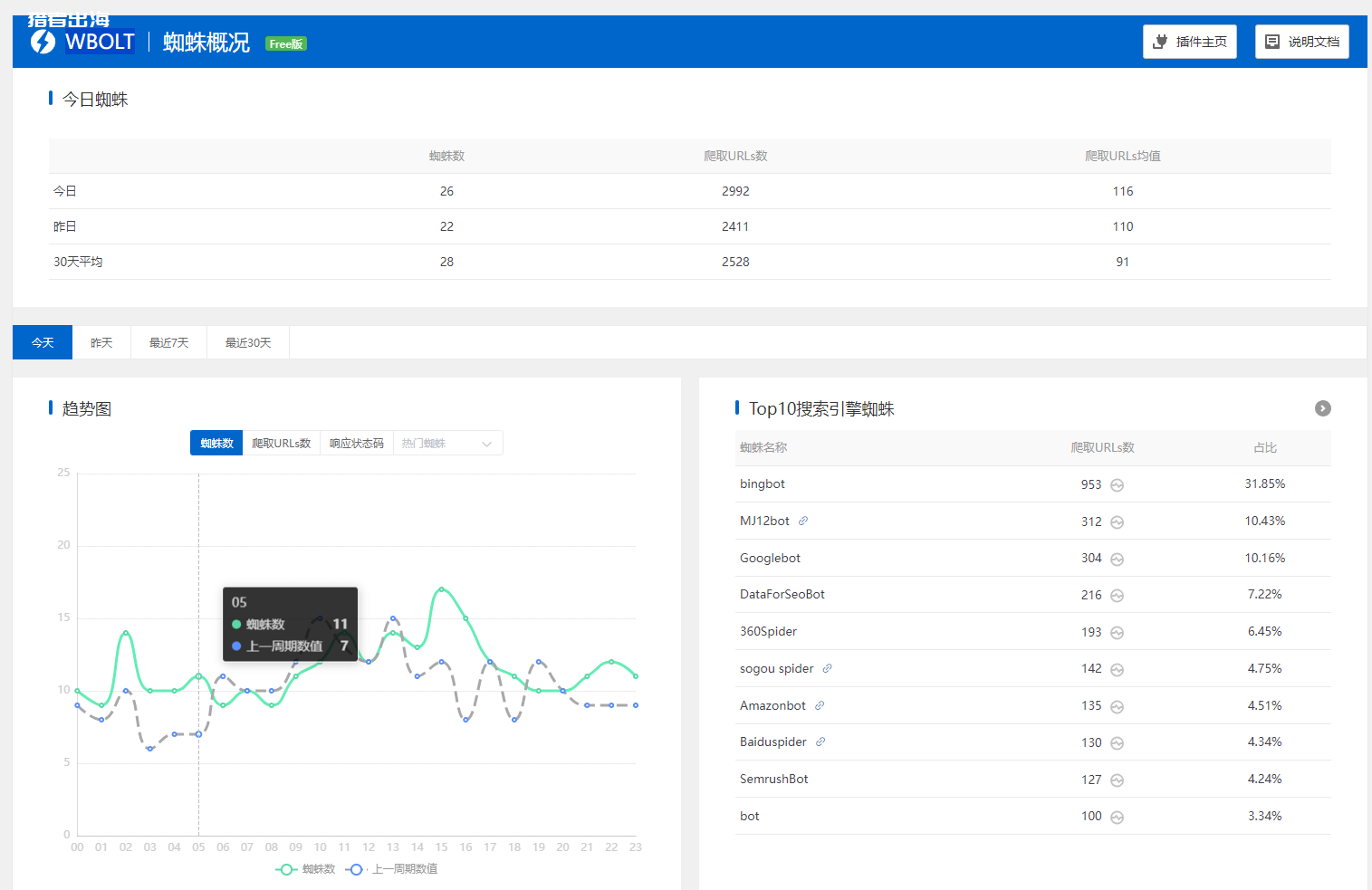Image resolution: width=1372 pixels, height=890 pixels.
Task: Open the link icon next to Amazonbot
Action: click(820, 705)
